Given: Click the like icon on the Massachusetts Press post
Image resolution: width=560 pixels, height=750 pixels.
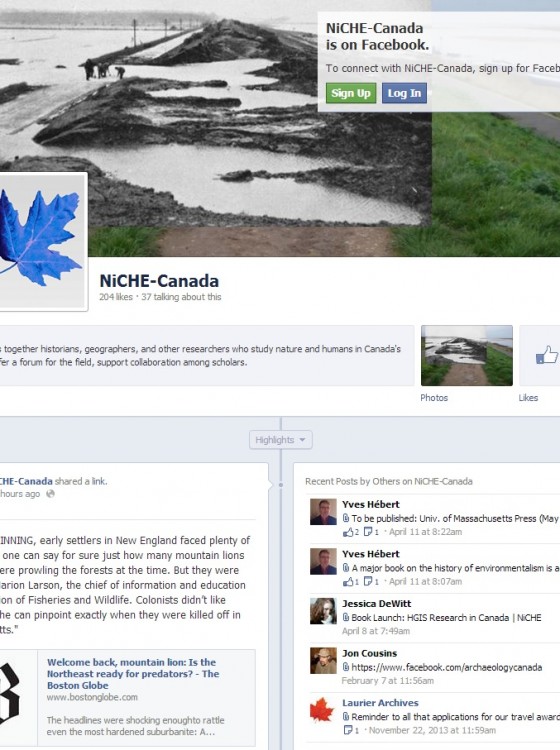Looking at the screenshot, I should [348, 532].
